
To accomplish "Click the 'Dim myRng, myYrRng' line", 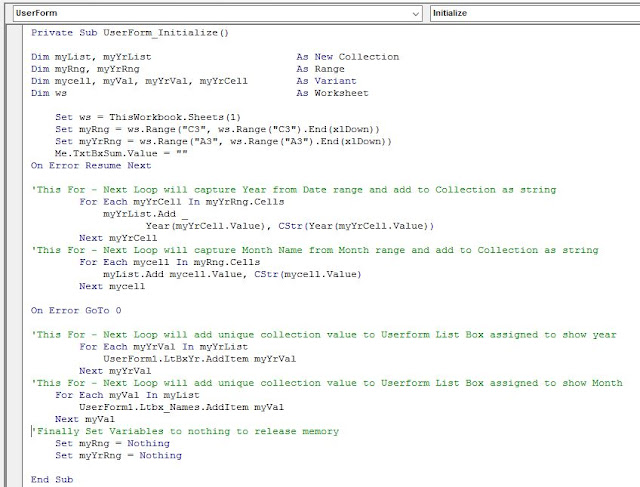I will click(x=85, y=69).
